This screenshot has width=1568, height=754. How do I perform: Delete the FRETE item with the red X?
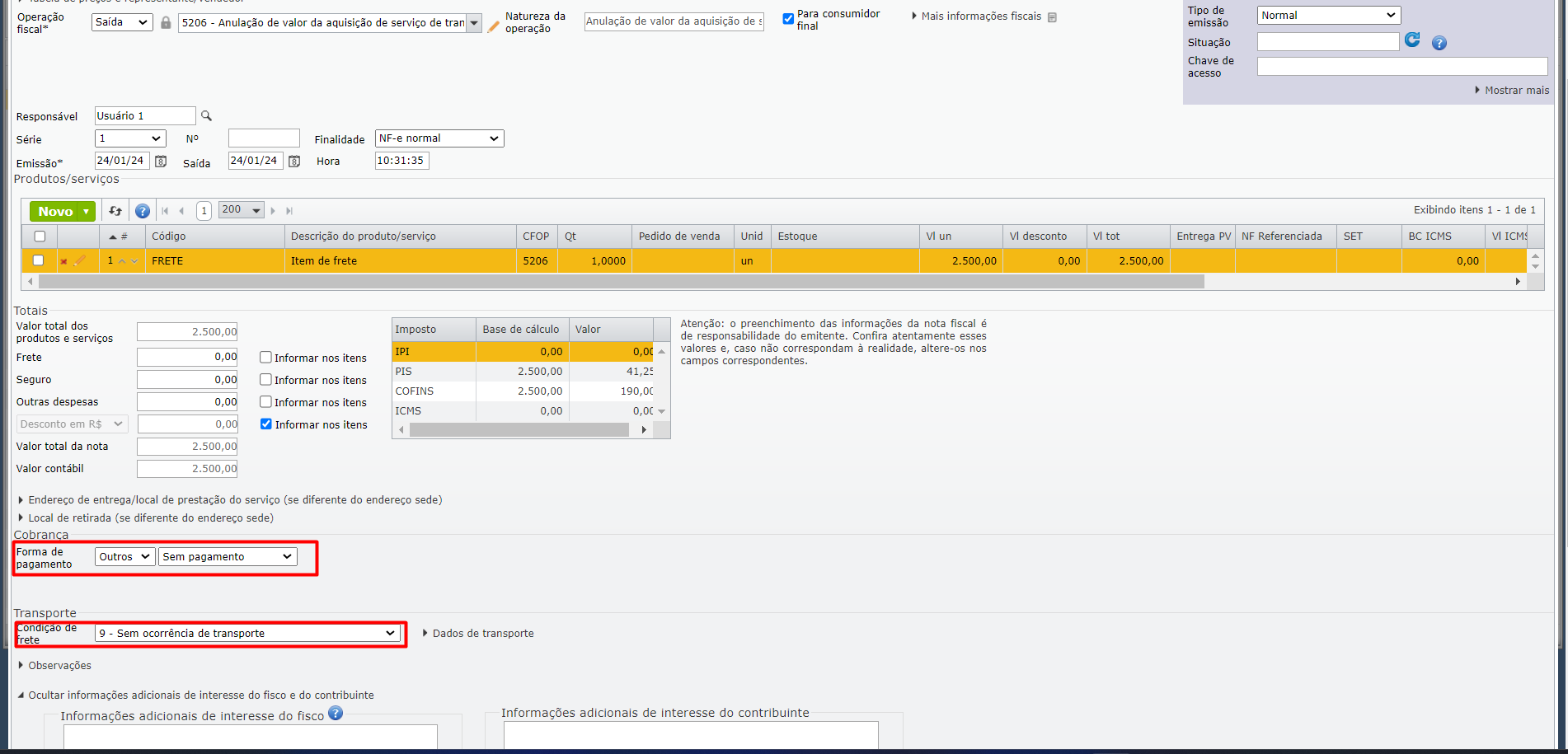[63, 261]
